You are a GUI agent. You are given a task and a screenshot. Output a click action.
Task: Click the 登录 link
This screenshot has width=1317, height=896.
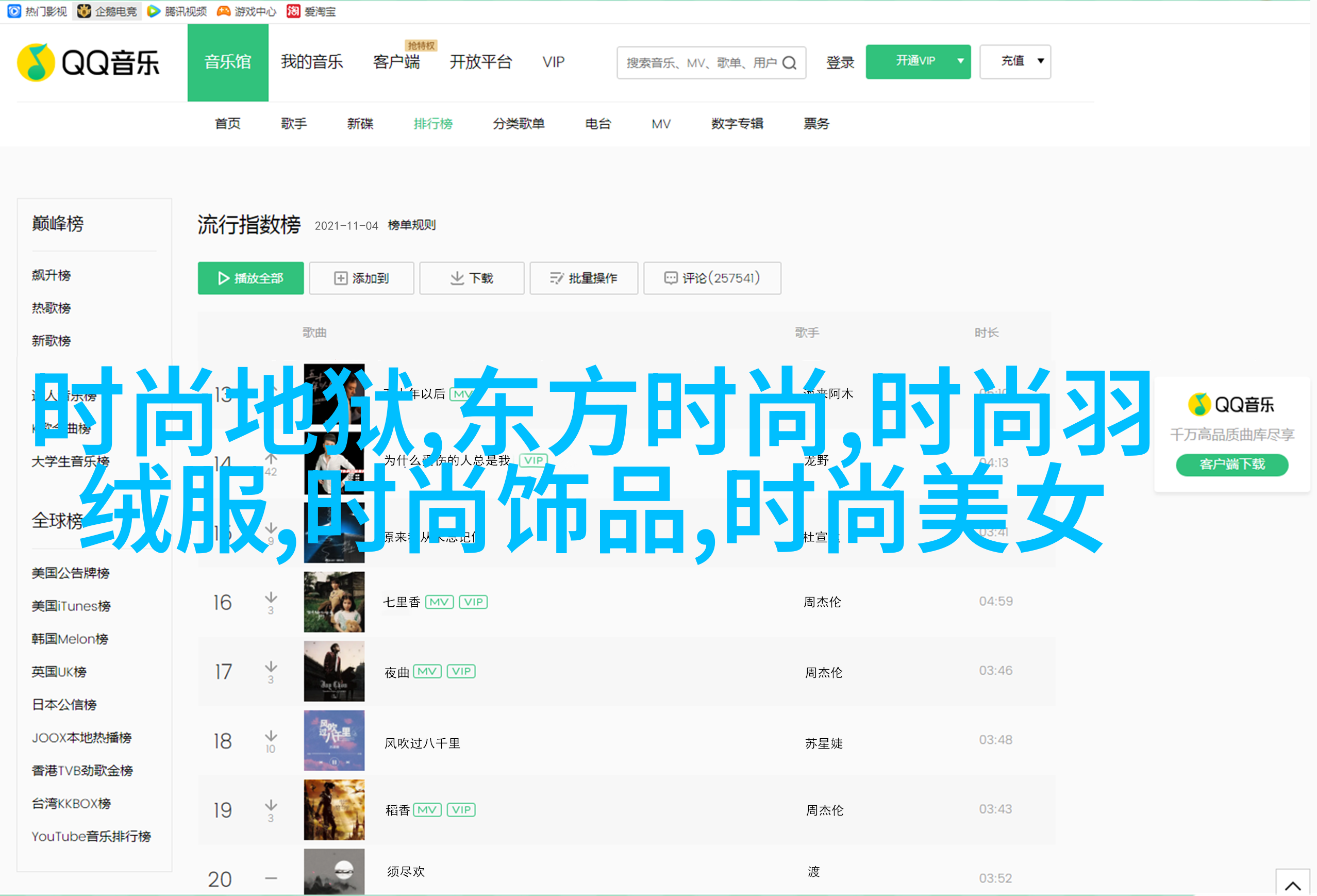(840, 62)
